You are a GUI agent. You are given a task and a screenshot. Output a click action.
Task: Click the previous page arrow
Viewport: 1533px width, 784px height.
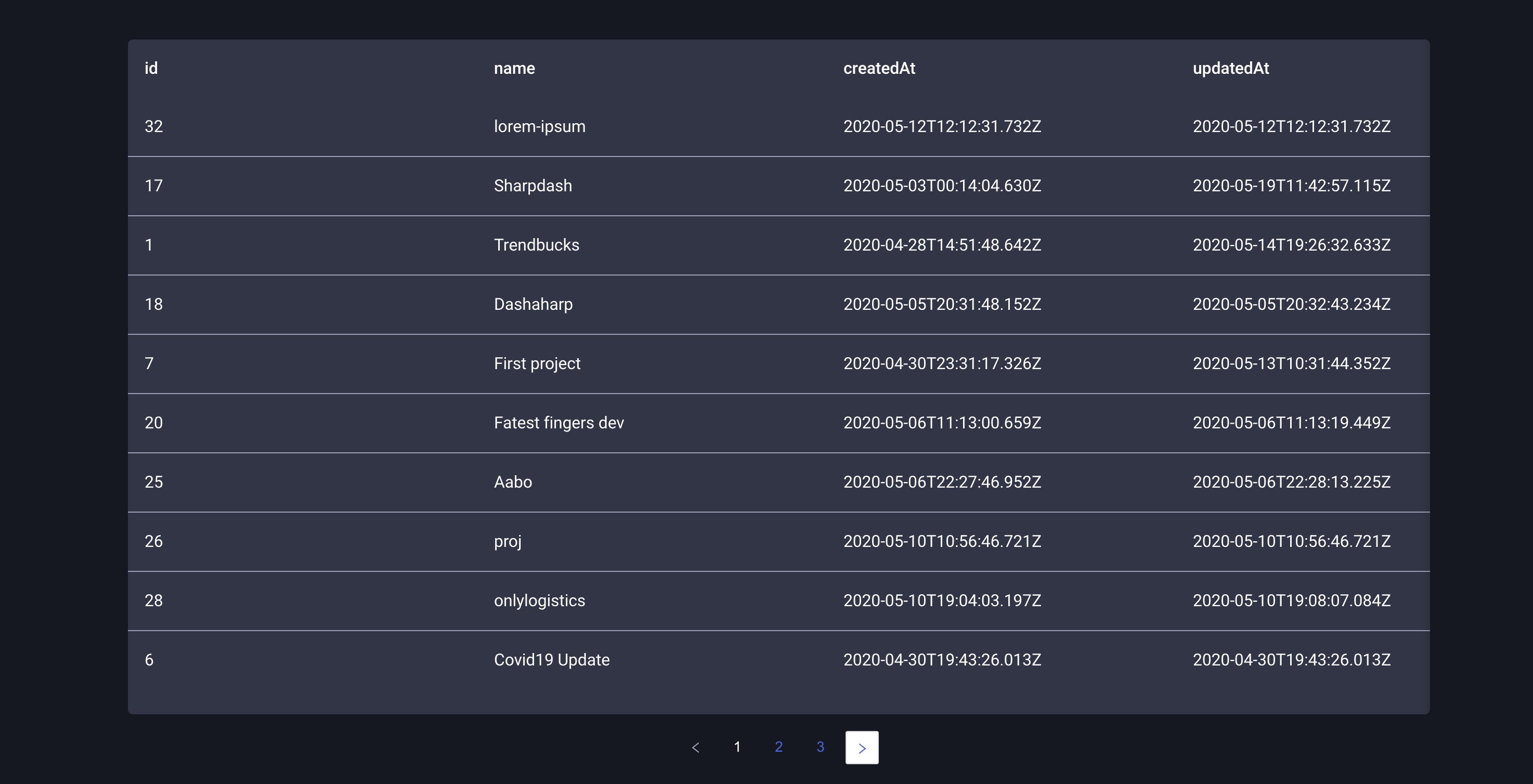pos(695,747)
